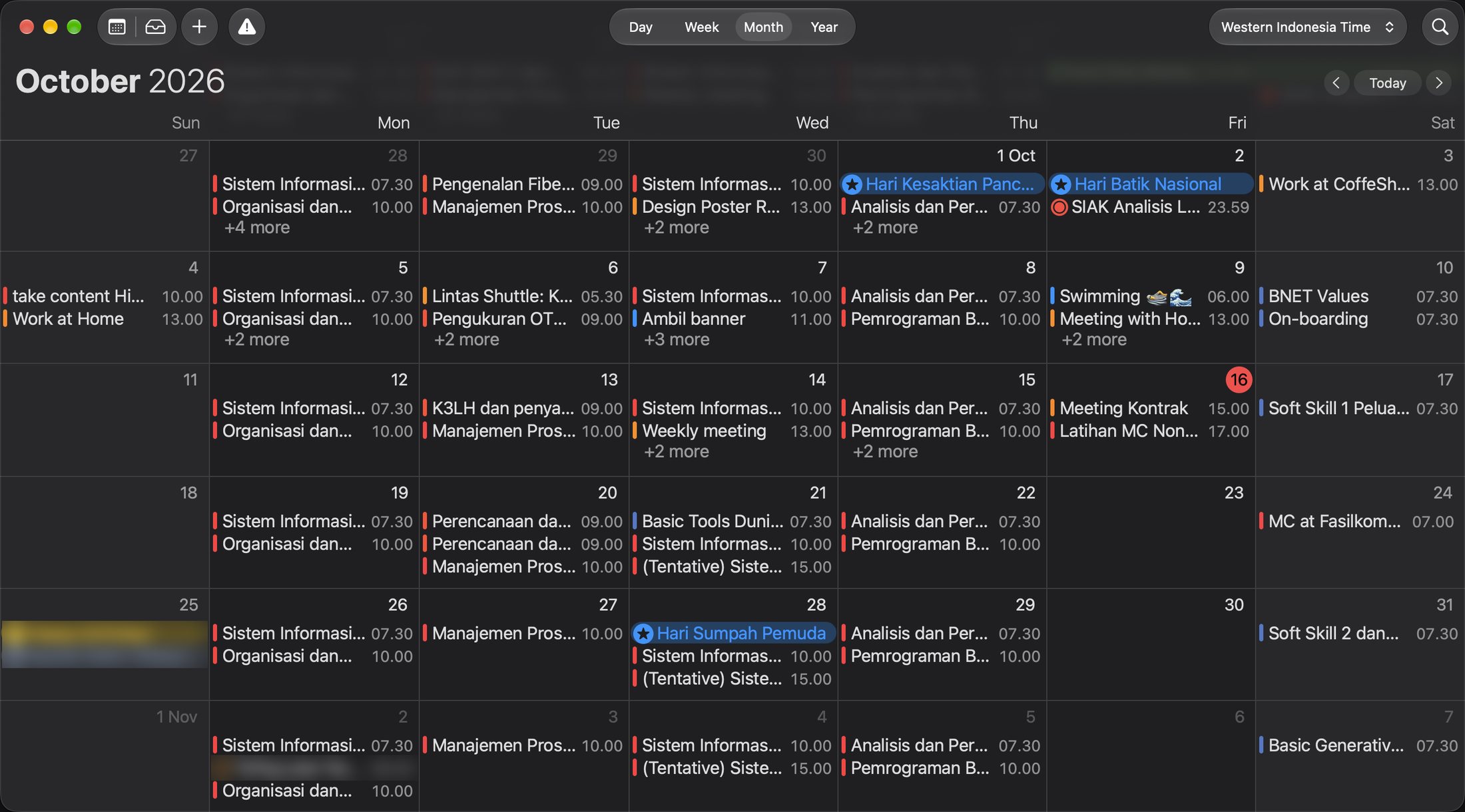Open Hari Sumpah Pemuda holiday event
The width and height of the screenshot is (1465, 812).
coord(732,634)
